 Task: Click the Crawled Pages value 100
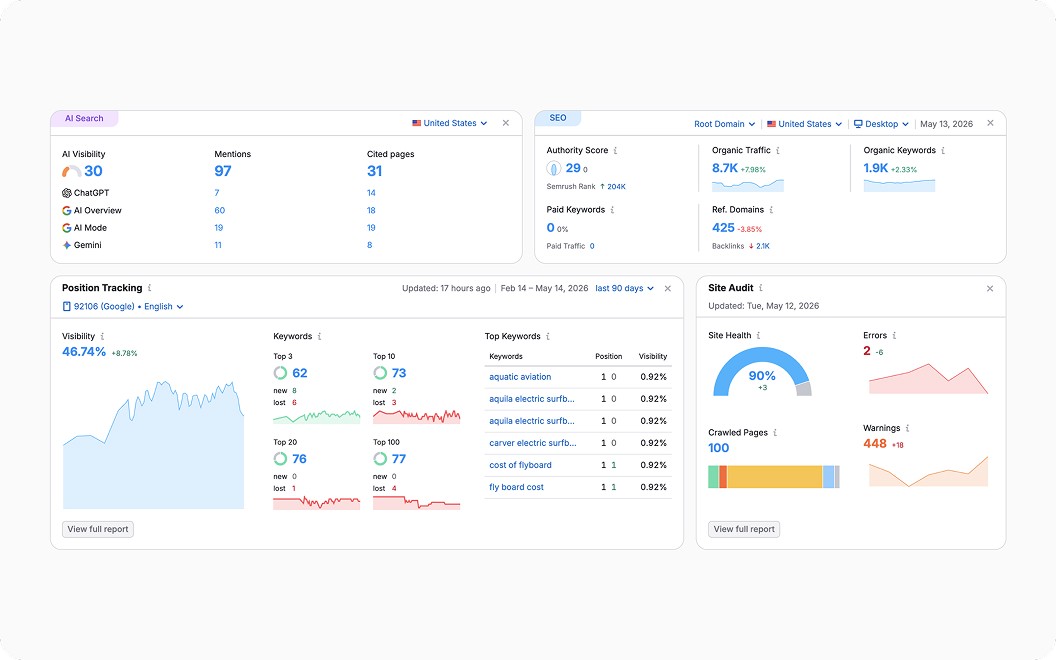pos(719,448)
